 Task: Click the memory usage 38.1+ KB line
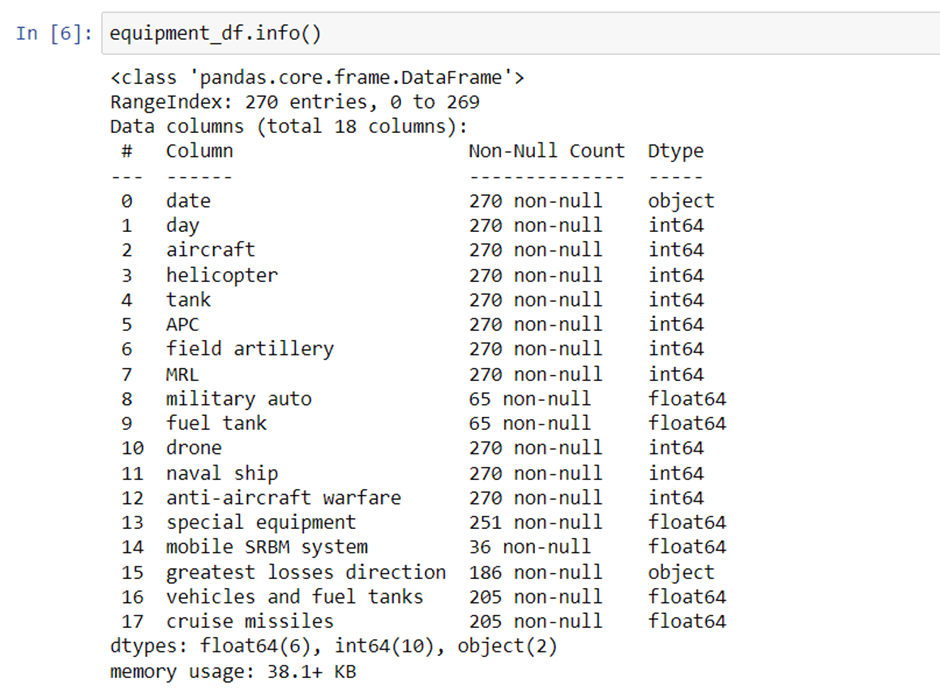[232, 671]
